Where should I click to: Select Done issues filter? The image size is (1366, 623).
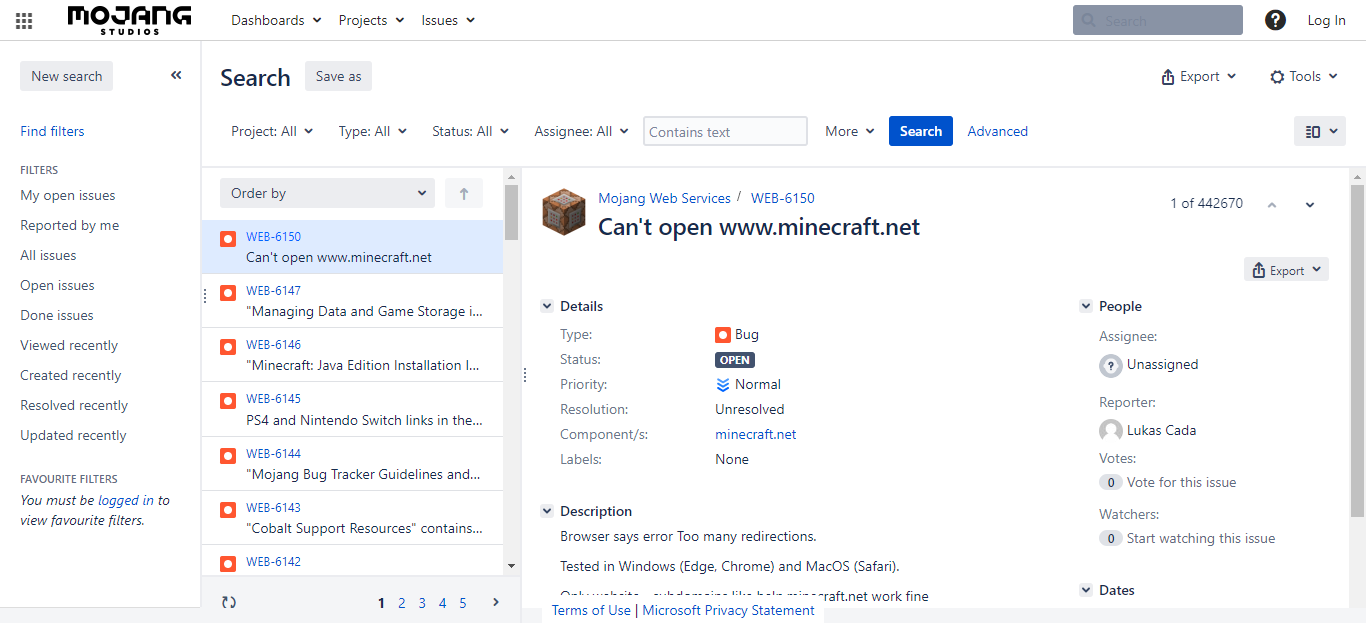point(57,315)
